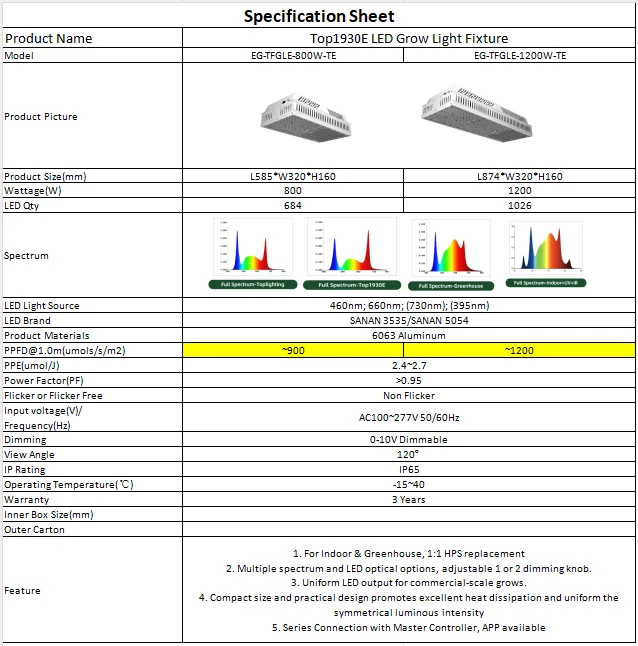
Task: Select the Full Spectrum-Greenhouse chart
Action: pos(450,255)
